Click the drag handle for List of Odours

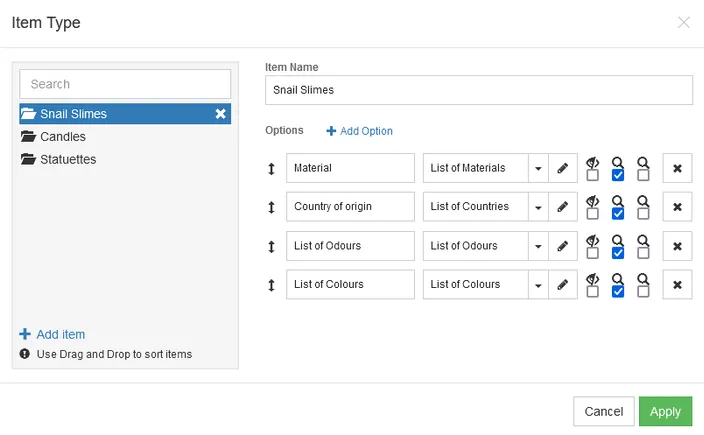271,246
